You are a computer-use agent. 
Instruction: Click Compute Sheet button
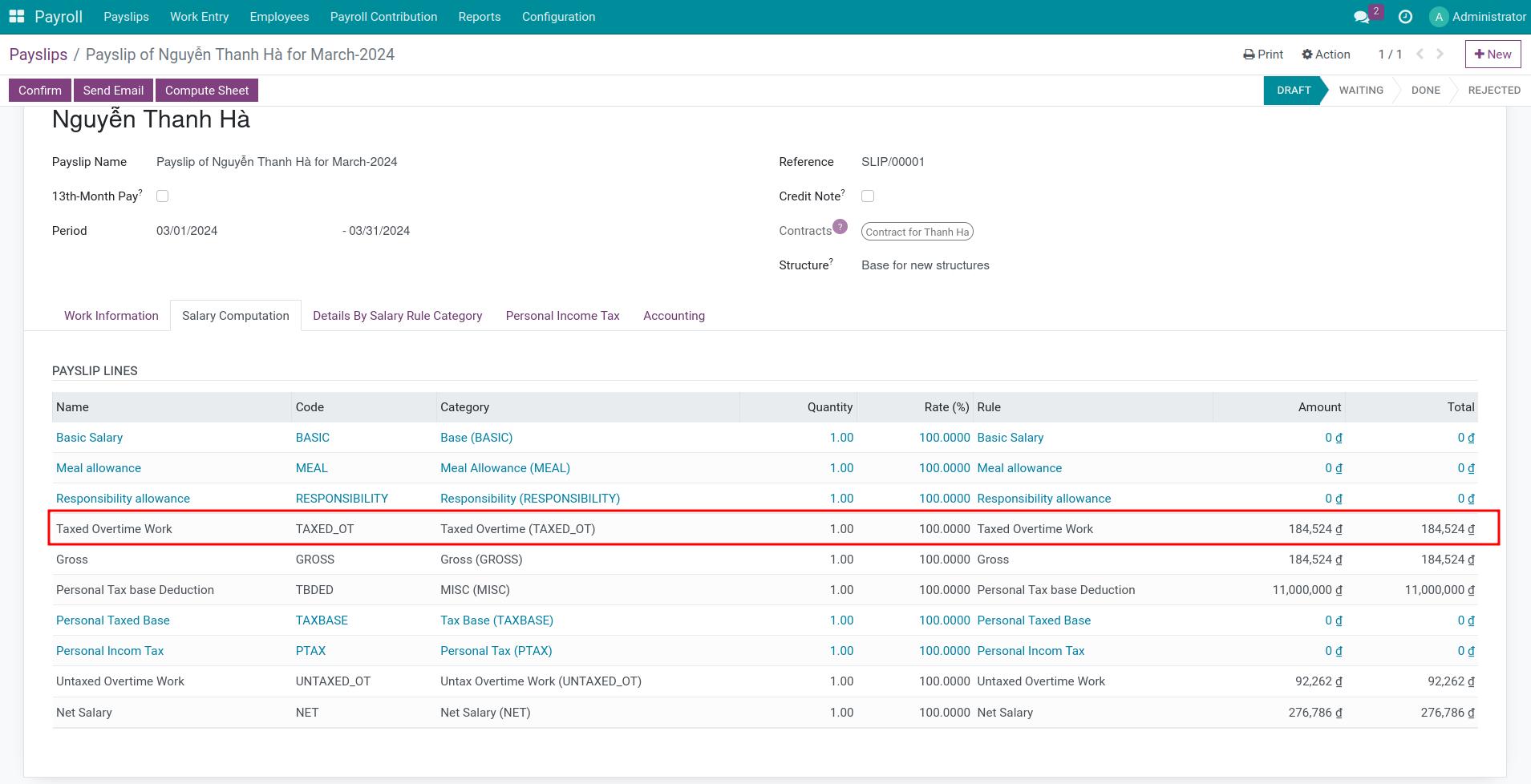tap(207, 91)
